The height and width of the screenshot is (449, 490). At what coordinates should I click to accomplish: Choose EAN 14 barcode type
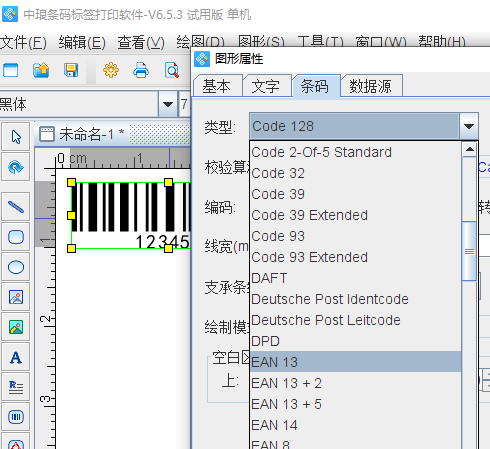click(355, 425)
